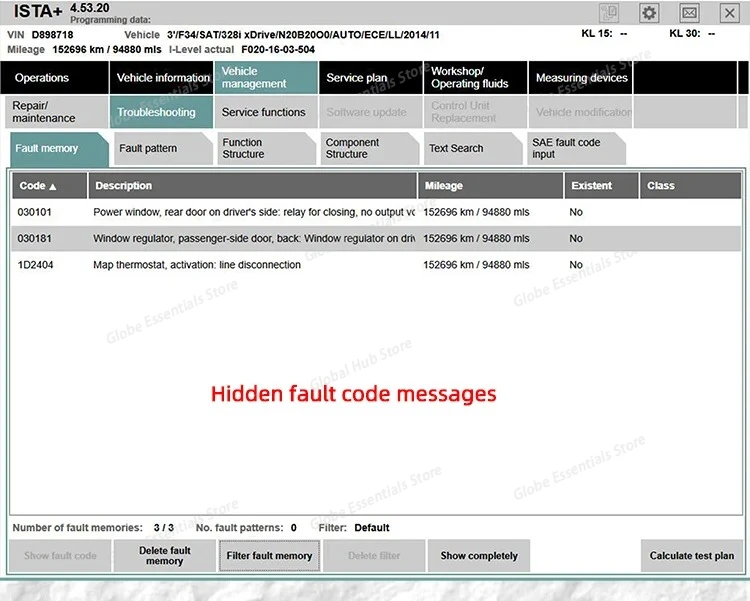Select the Troubleshooting sub-tab
750x601 pixels.
[161, 112]
